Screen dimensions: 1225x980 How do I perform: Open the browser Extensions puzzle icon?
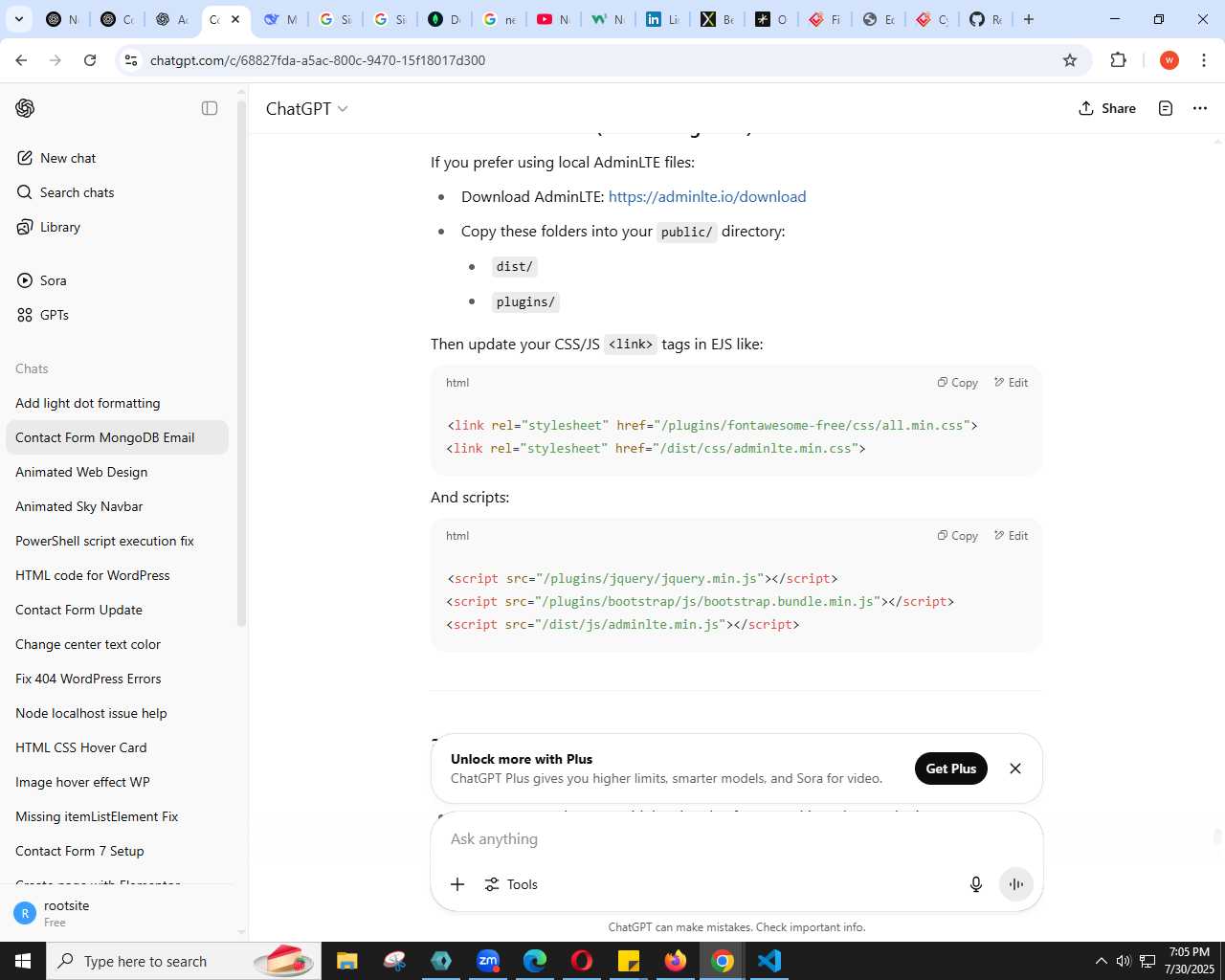pyautogui.click(x=1119, y=60)
